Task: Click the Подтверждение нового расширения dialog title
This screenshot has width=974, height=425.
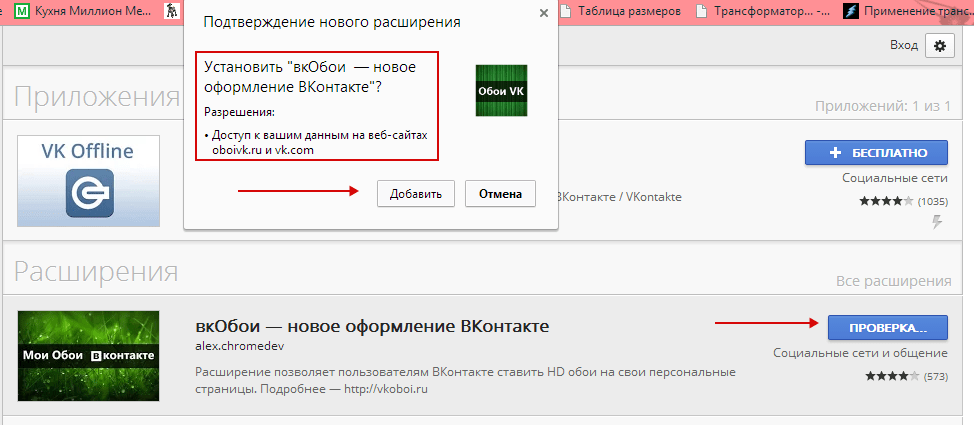Action: point(332,23)
